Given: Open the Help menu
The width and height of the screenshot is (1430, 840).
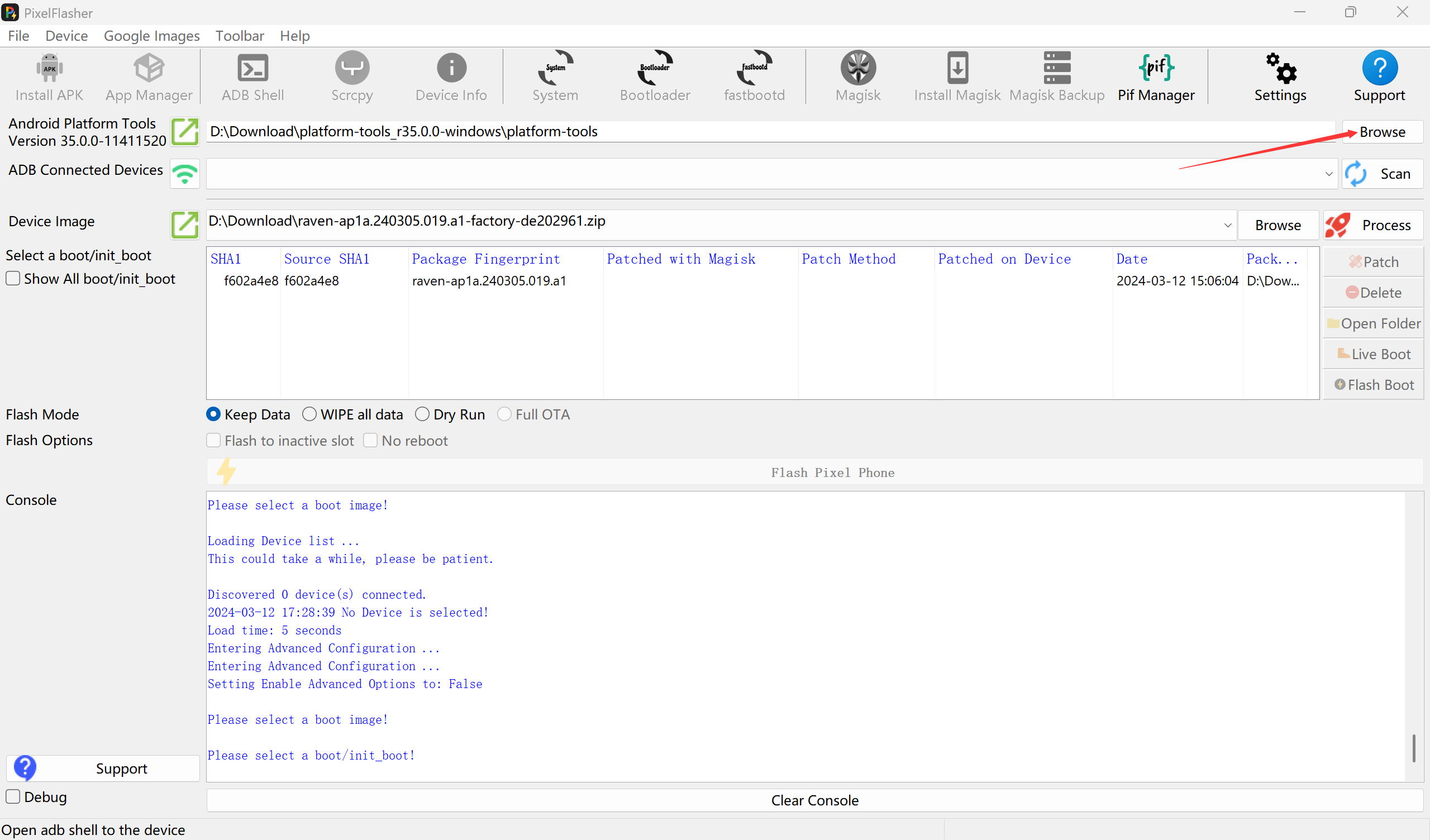Looking at the screenshot, I should 294,36.
